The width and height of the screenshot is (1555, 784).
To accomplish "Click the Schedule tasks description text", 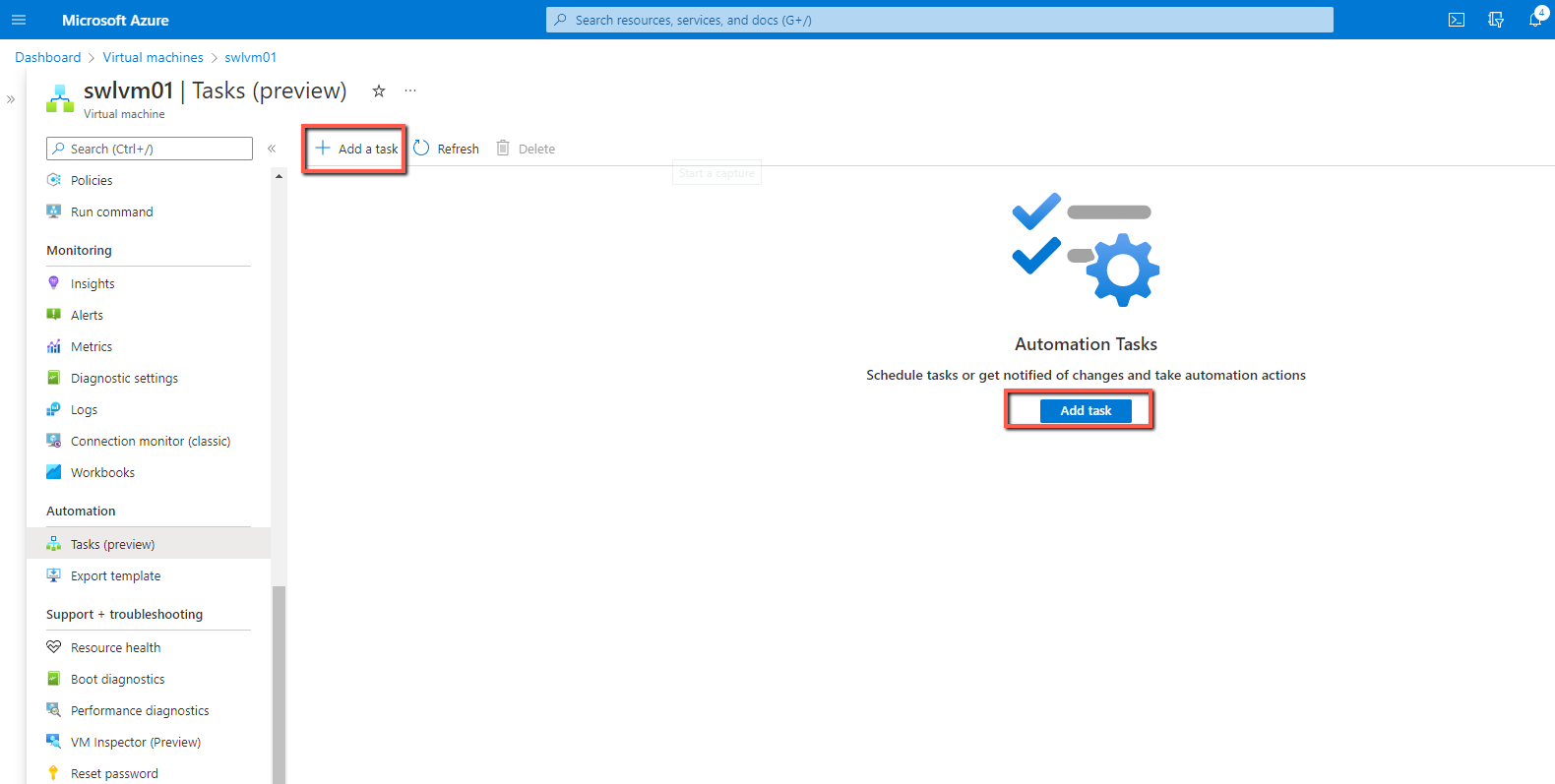I will click(x=1086, y=375).
